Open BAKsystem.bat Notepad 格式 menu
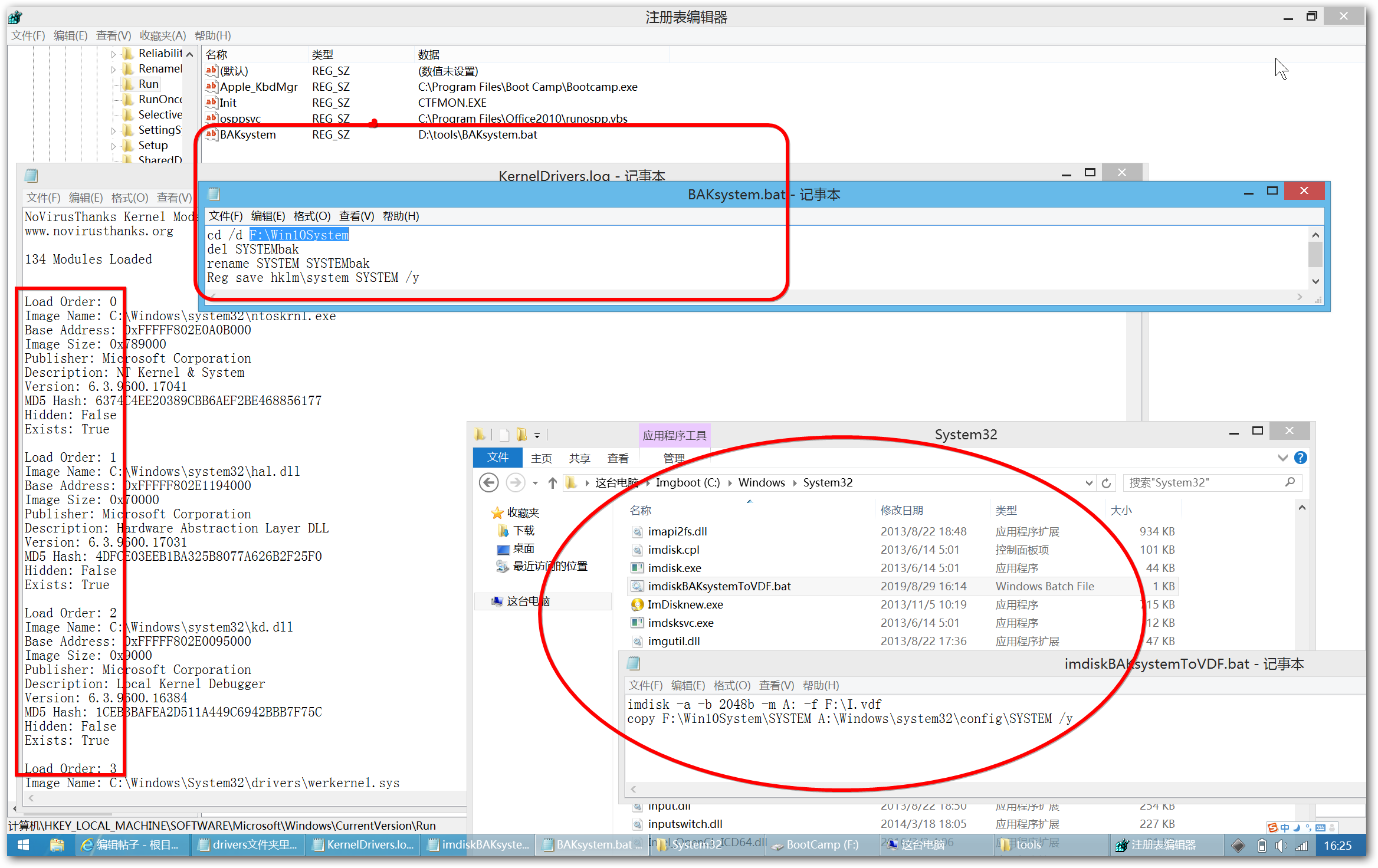 click(x=312, y=216)
